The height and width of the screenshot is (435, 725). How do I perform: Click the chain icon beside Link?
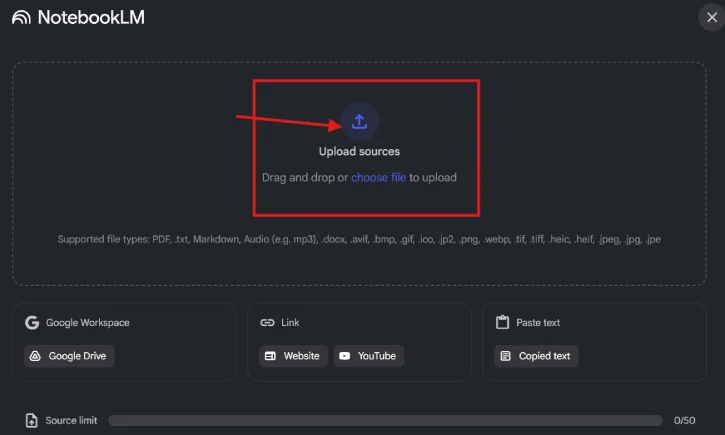tap(267, 323)
